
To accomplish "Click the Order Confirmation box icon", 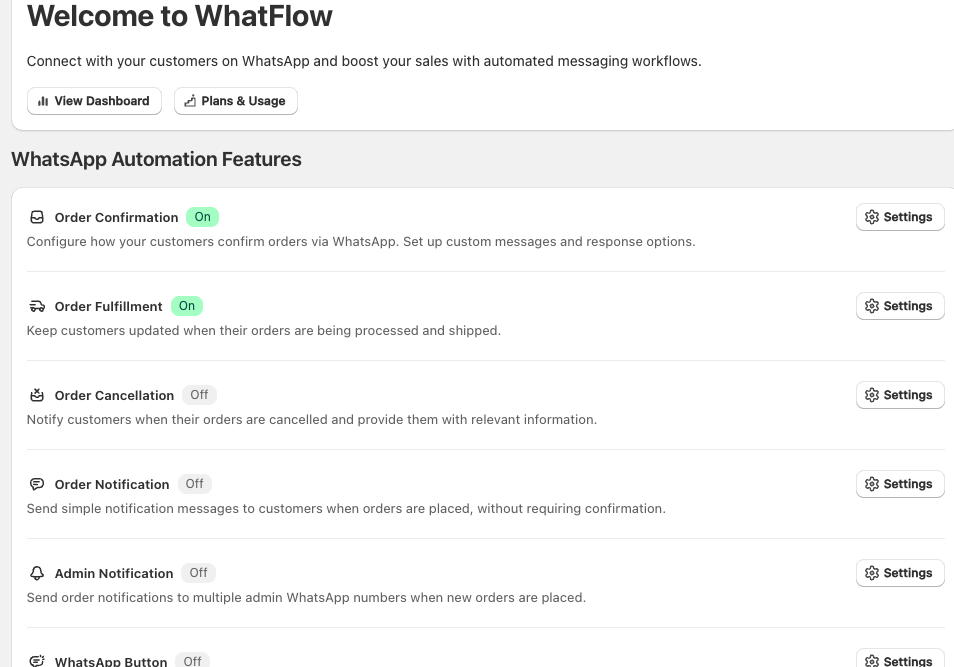I will (37, 217).
